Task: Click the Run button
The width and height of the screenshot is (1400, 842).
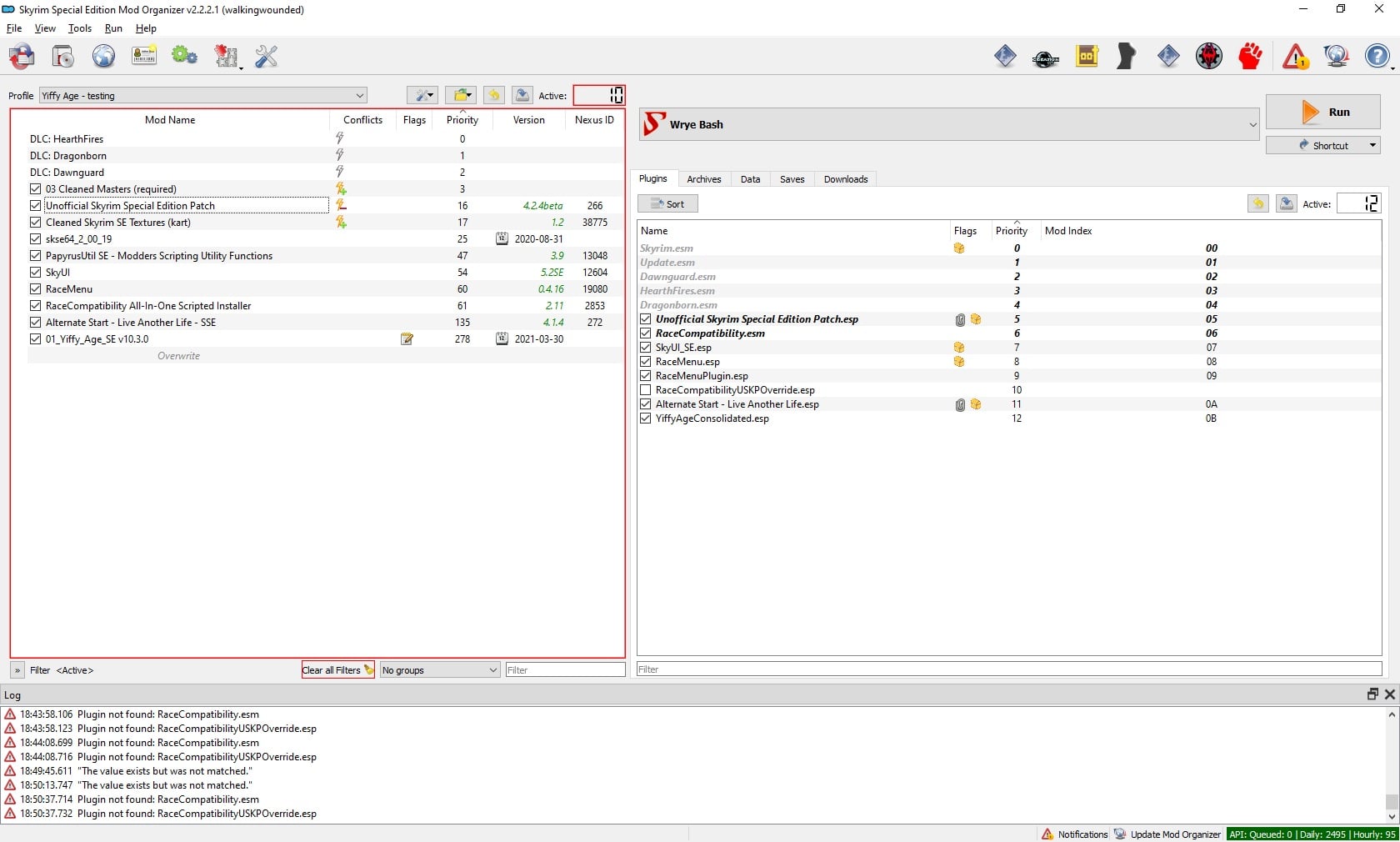Action: (x=1323, y=112)
